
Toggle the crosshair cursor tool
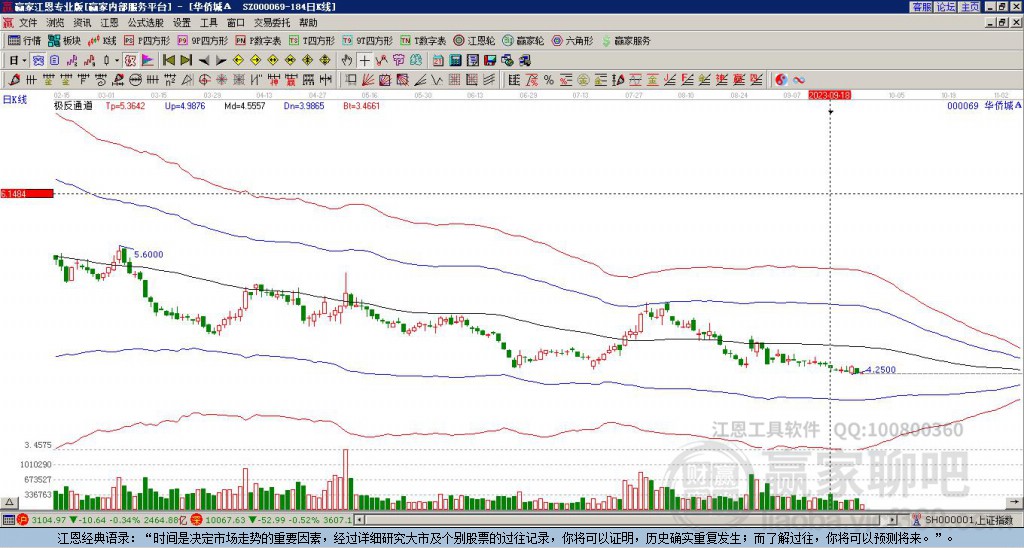(364, 60)
